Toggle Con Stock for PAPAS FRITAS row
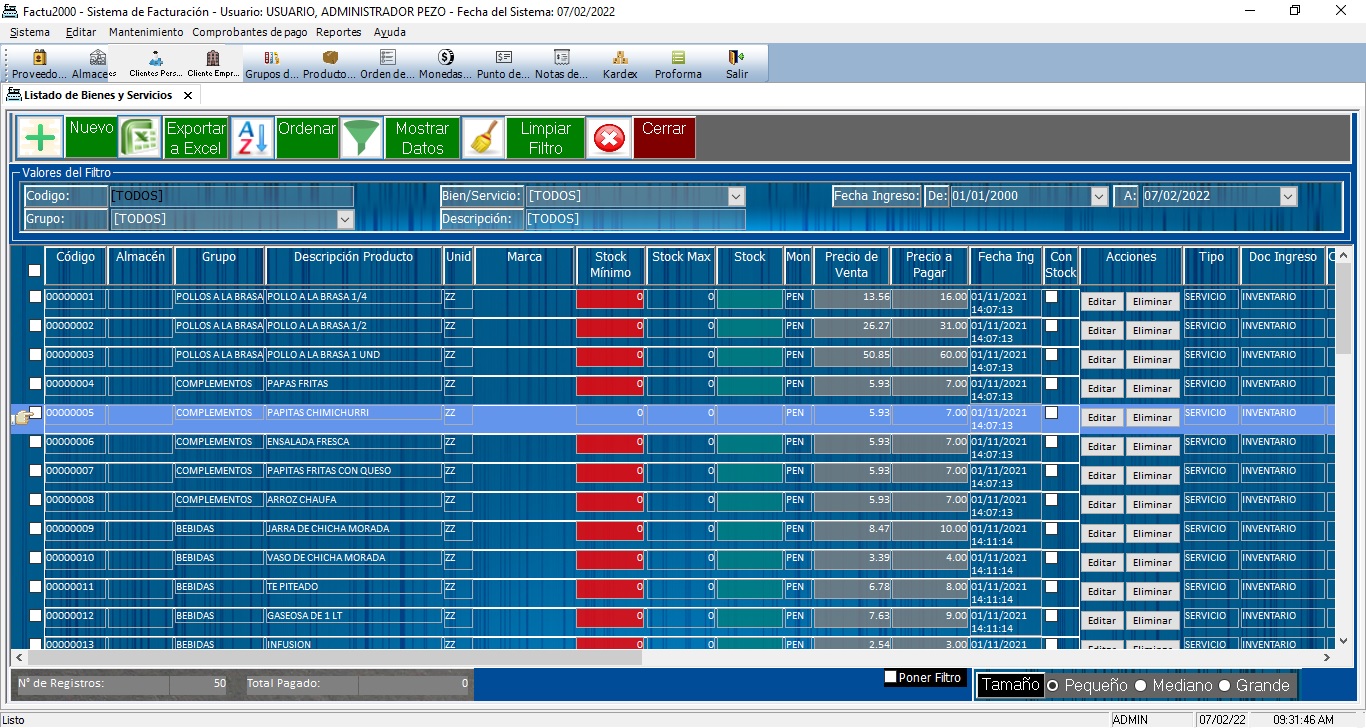 point(1051,384)
